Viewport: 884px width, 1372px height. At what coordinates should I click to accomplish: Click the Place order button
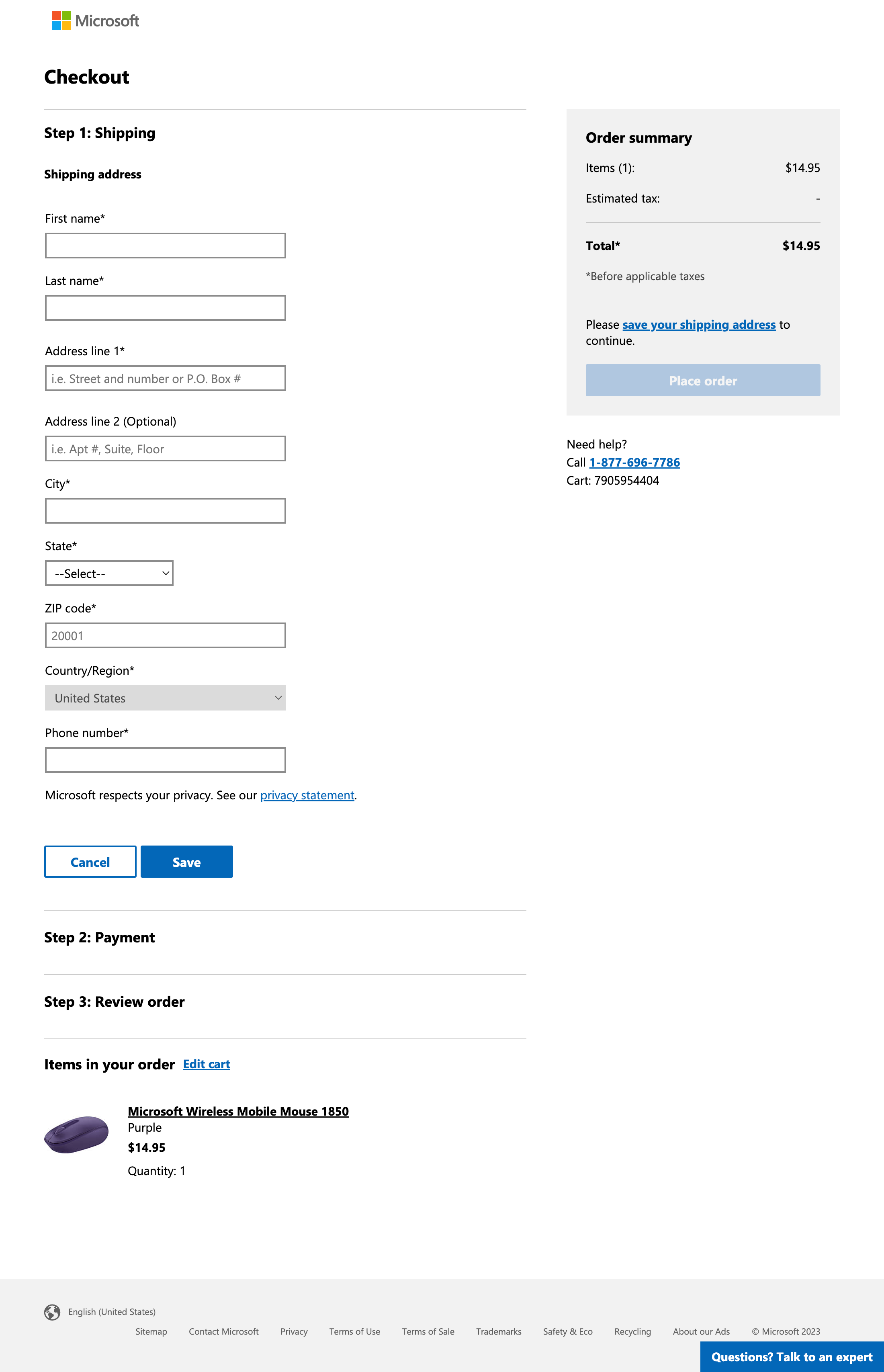[702, 380]
